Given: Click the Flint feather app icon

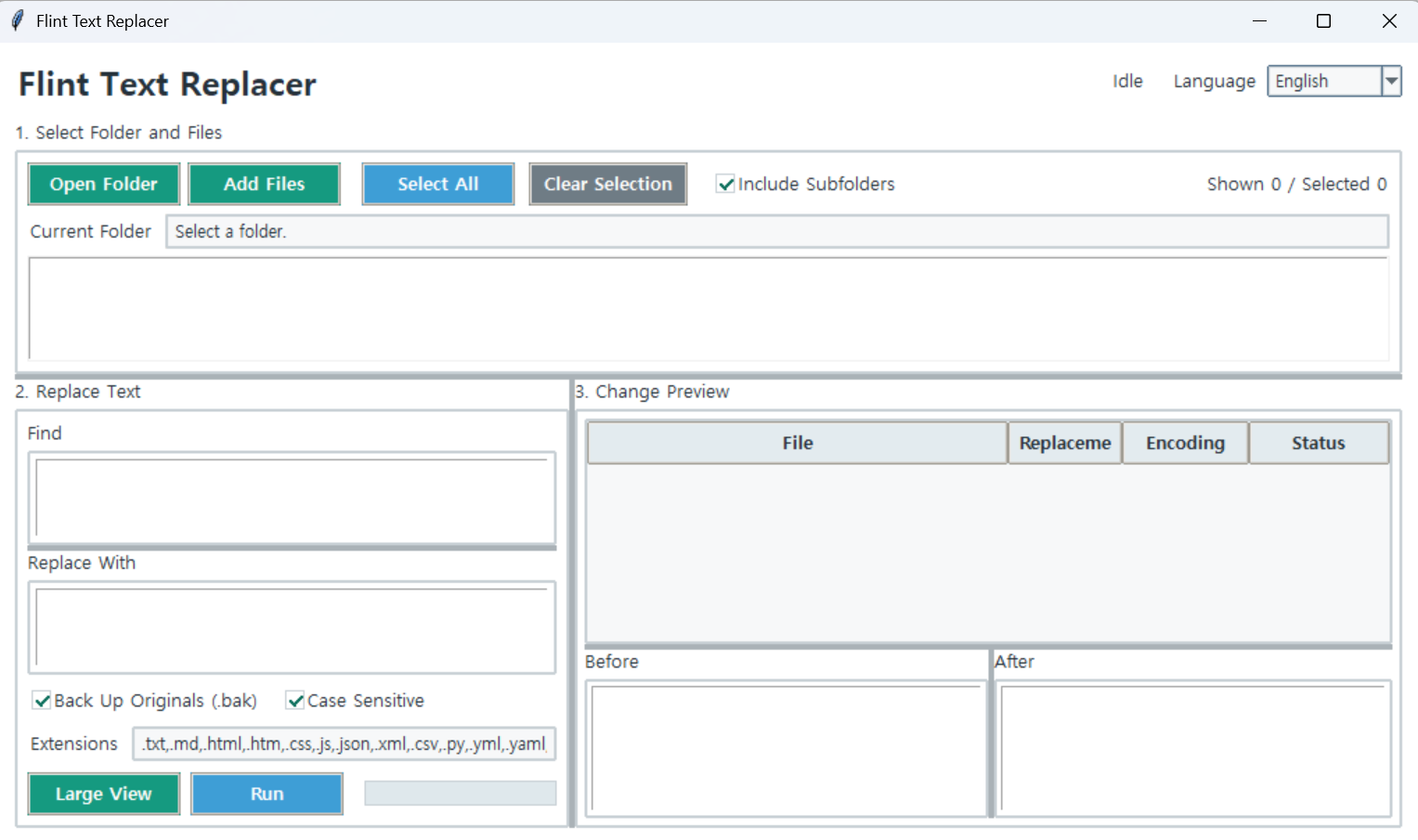Looking at the screenshot, I should coord(17,20).
